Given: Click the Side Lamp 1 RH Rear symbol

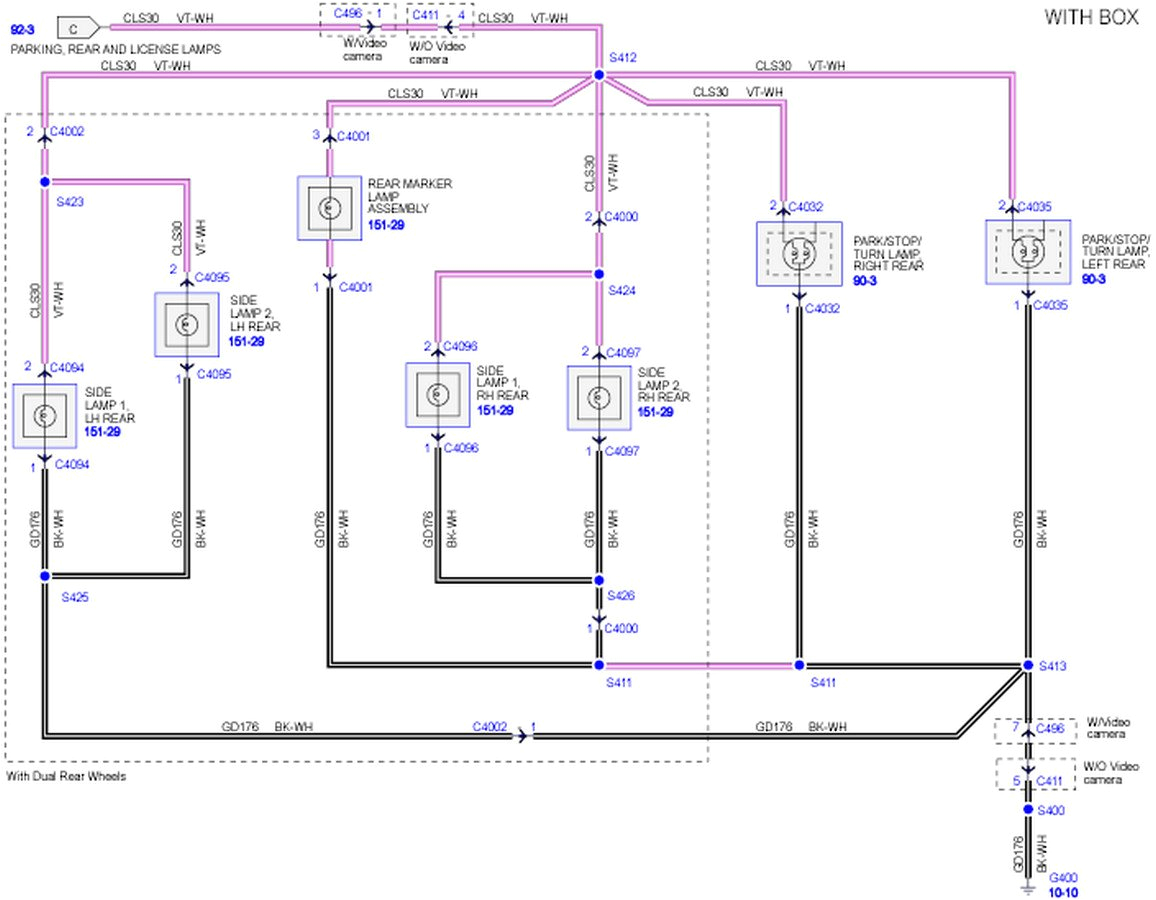Looking at the screenshot, I should pyautogui.click(x=437, y=395).
